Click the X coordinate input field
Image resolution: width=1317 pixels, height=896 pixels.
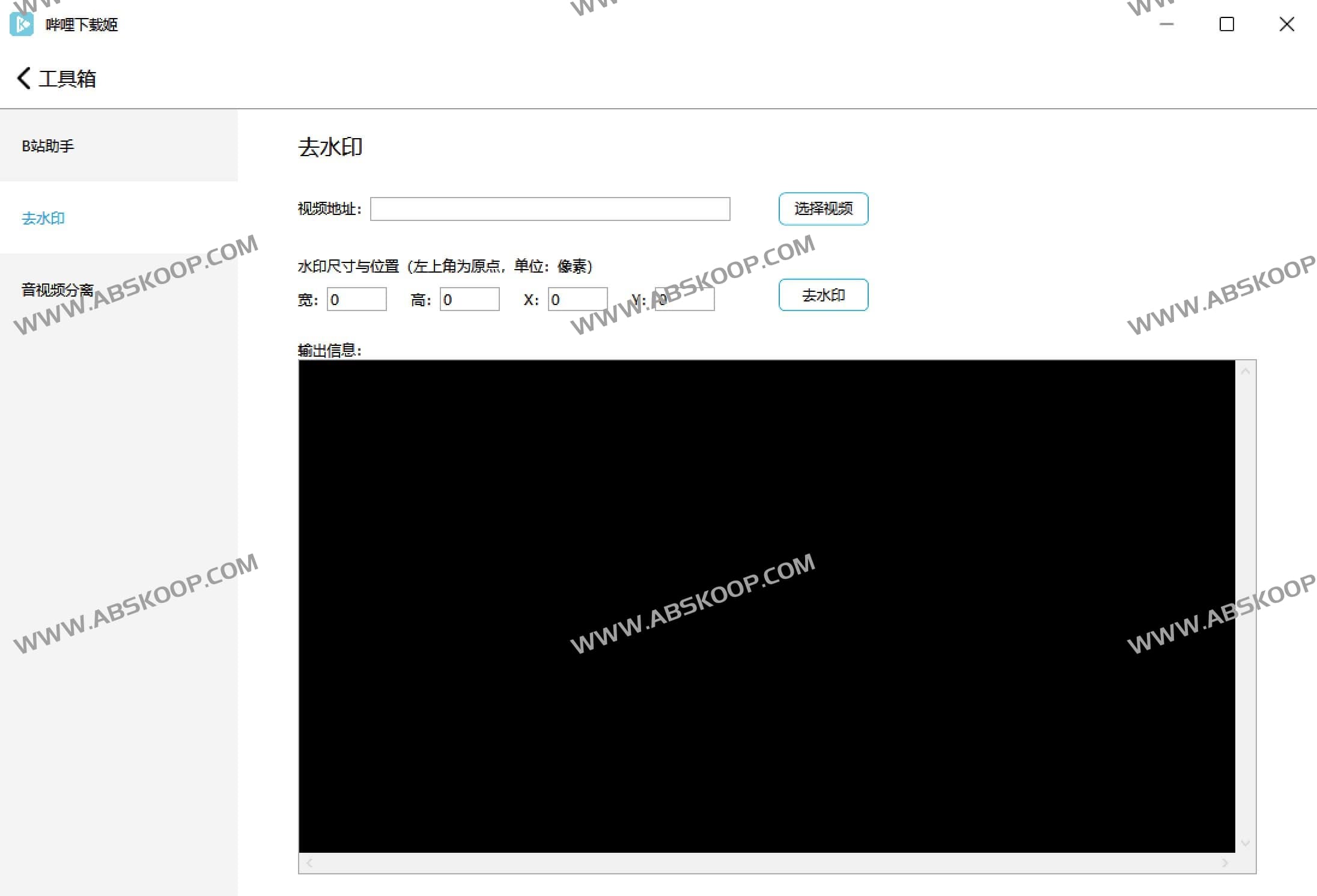(577, 300)
